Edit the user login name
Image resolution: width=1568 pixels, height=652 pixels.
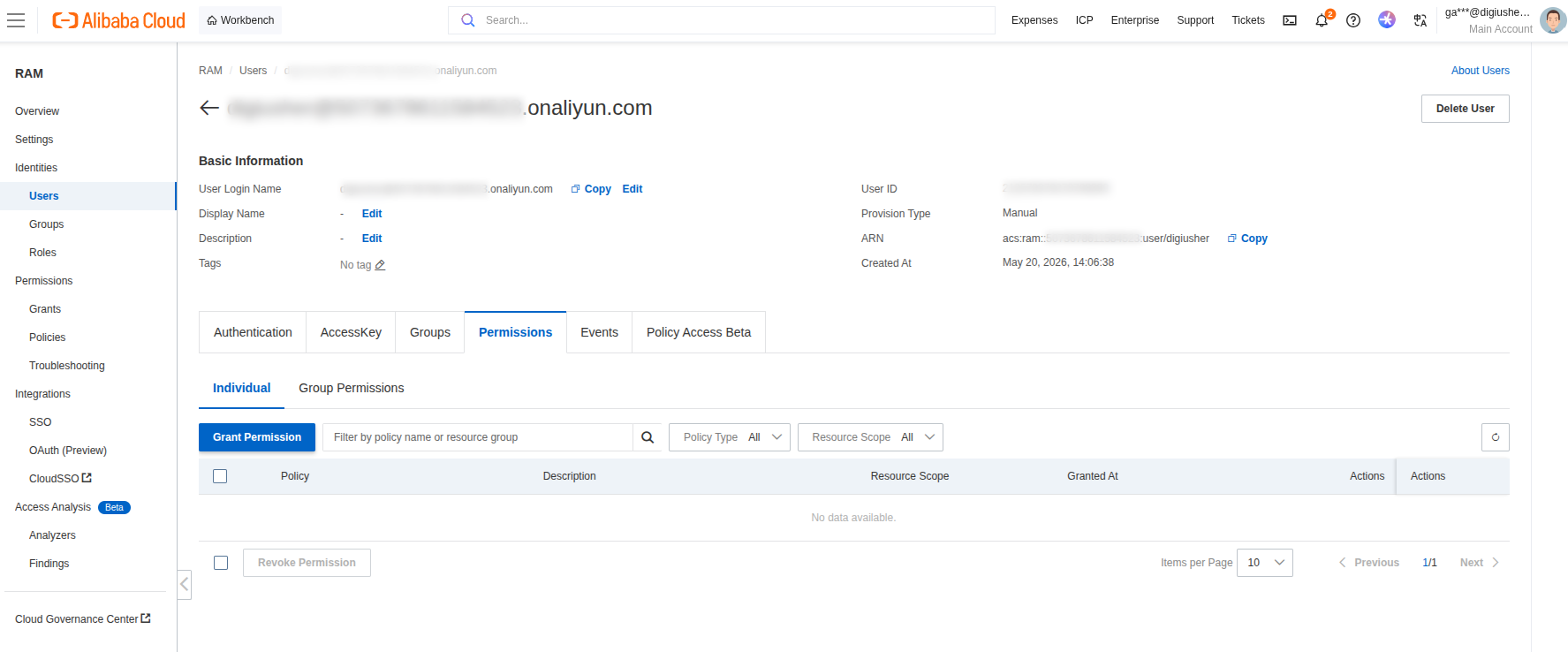[x=633, y=189]
